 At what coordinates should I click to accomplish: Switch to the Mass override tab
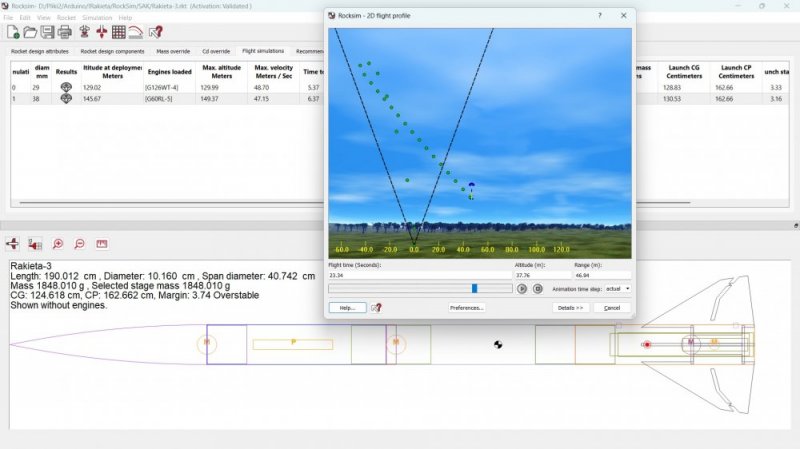173,52
